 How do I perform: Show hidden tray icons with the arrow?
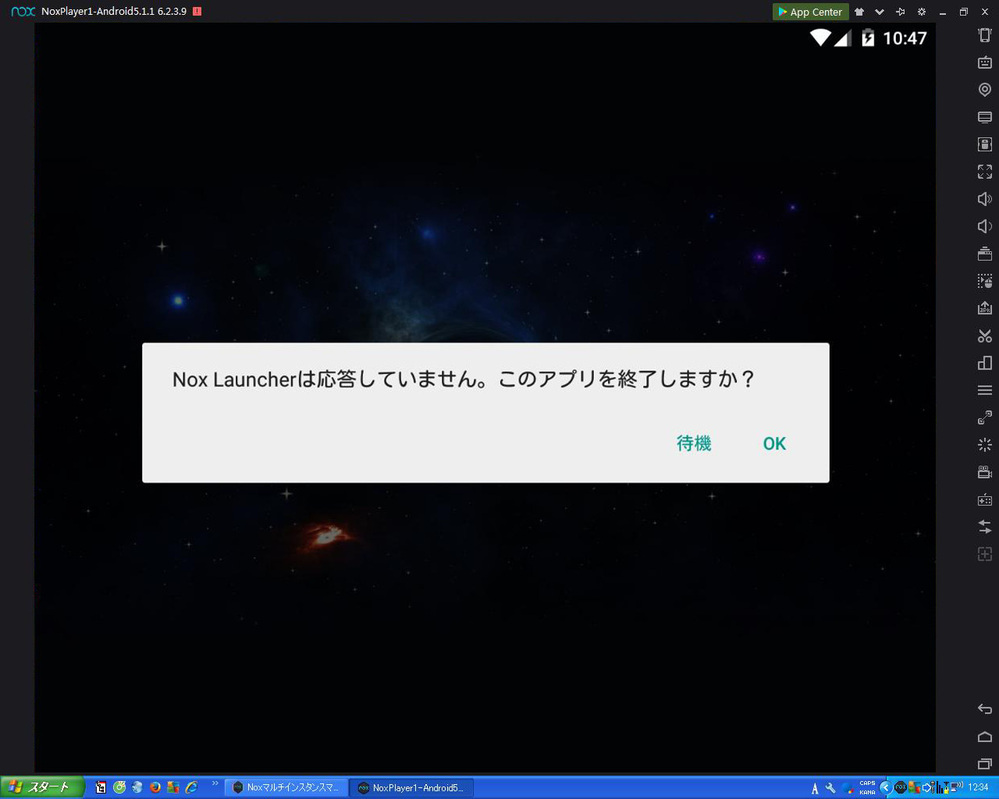coord(886,788)
